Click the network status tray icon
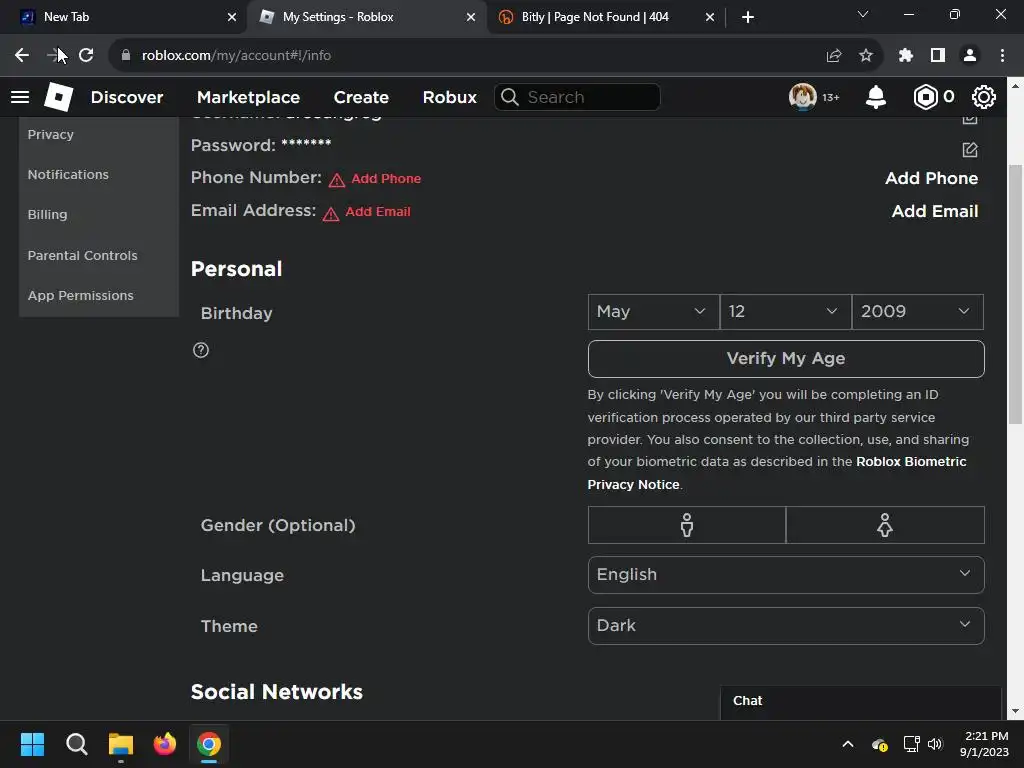This screenshot has width=1024, height=768. pyautogui.click(x=911, y=744)
